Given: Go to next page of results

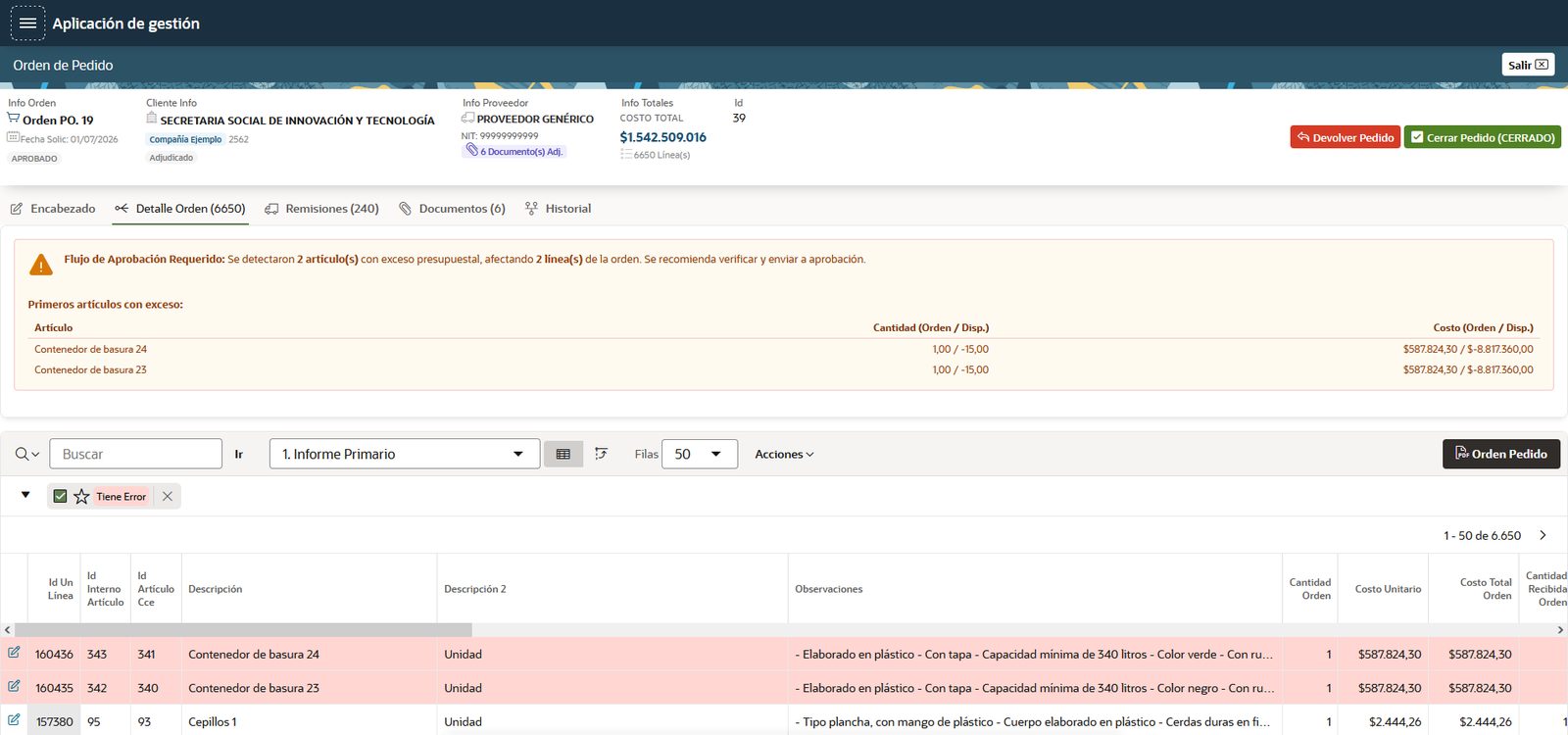Looking at the screenshot, I should click(x=1543, y=535).
